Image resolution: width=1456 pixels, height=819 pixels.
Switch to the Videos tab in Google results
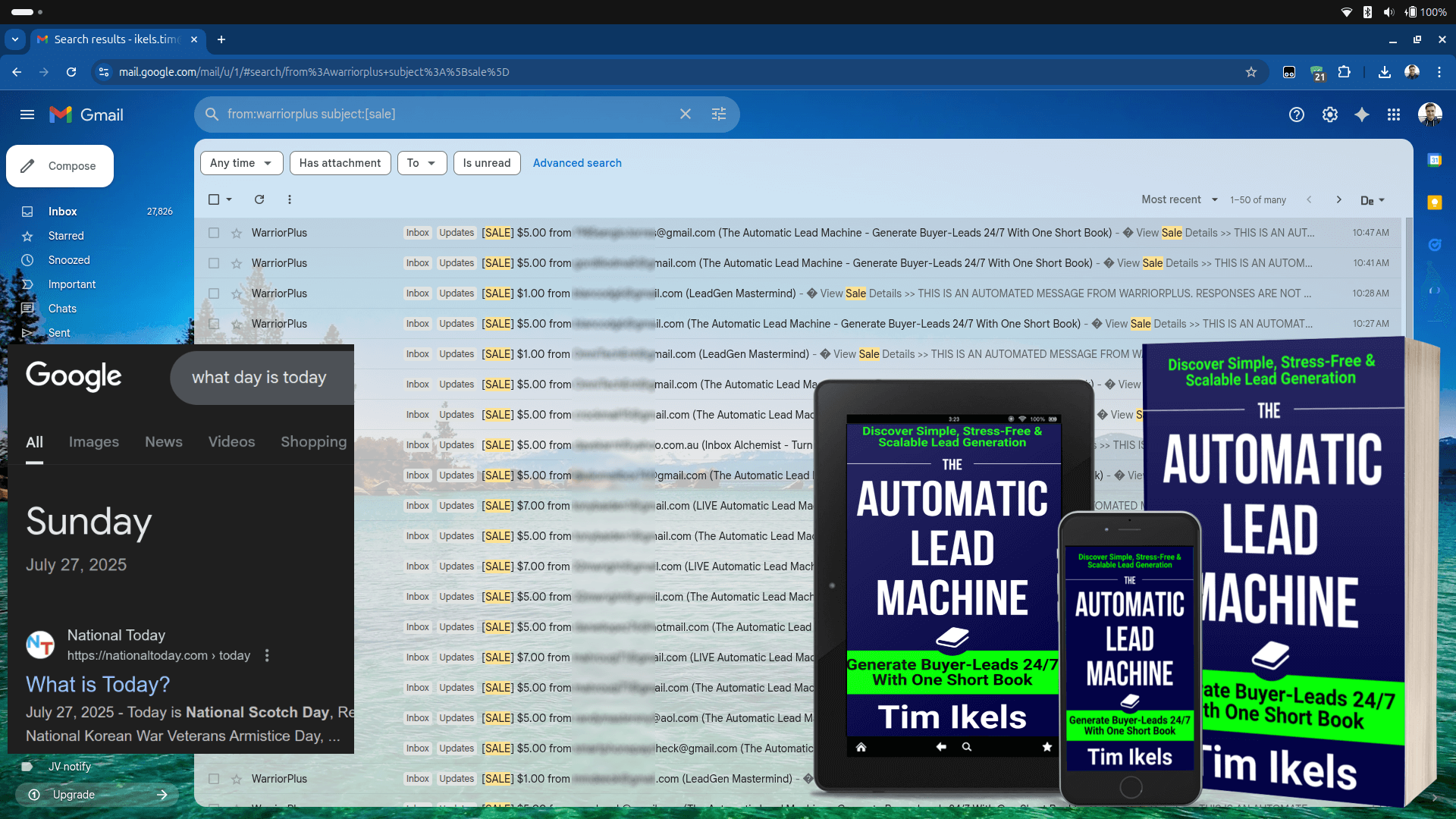[232, 441]
